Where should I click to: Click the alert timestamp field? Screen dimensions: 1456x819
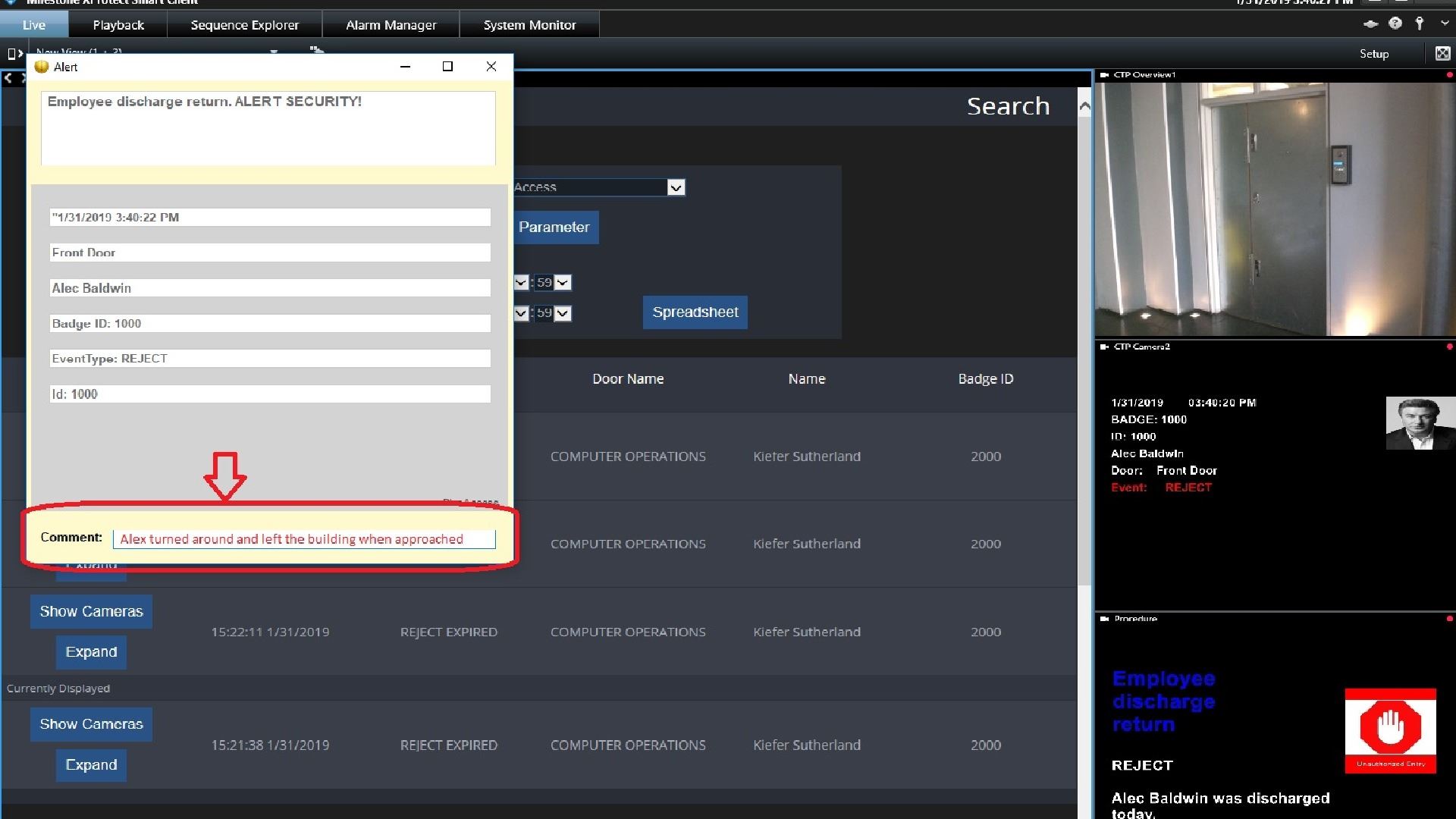point(270,217)
